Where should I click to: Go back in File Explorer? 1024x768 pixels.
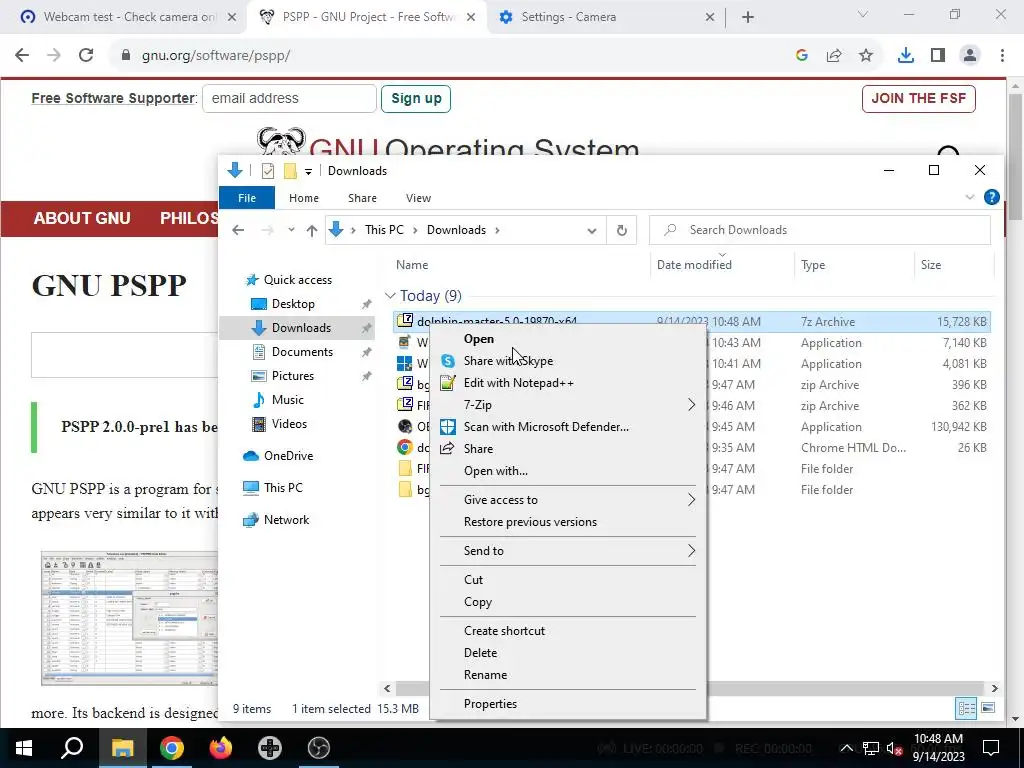pyautogui.click(x=238, y=230)
